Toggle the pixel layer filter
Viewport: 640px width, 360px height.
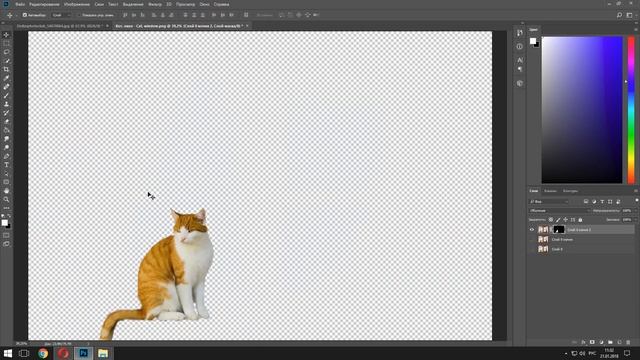pyautogui.click(x=586, y=202)
